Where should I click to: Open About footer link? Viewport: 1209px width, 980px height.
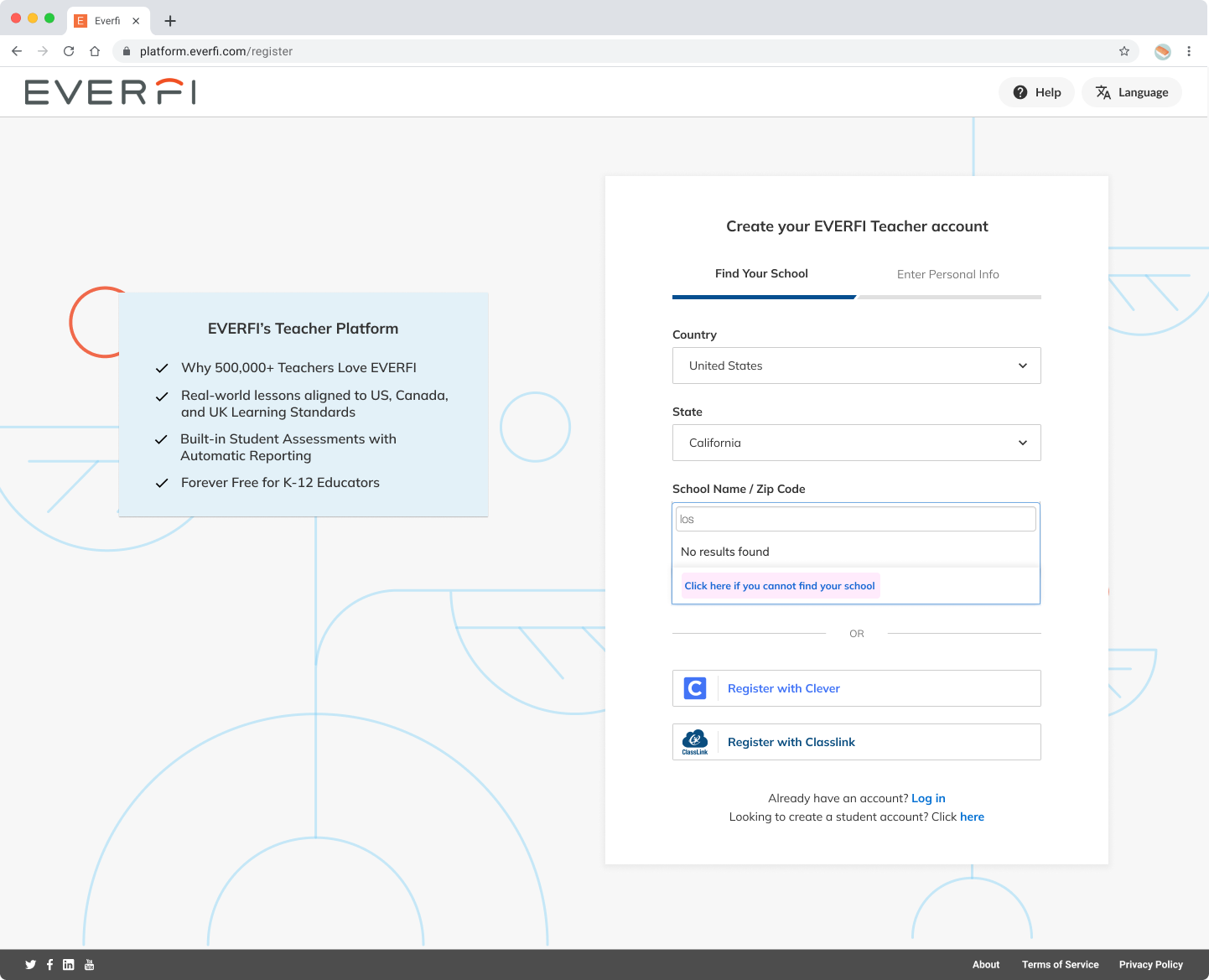pos(986,965)
